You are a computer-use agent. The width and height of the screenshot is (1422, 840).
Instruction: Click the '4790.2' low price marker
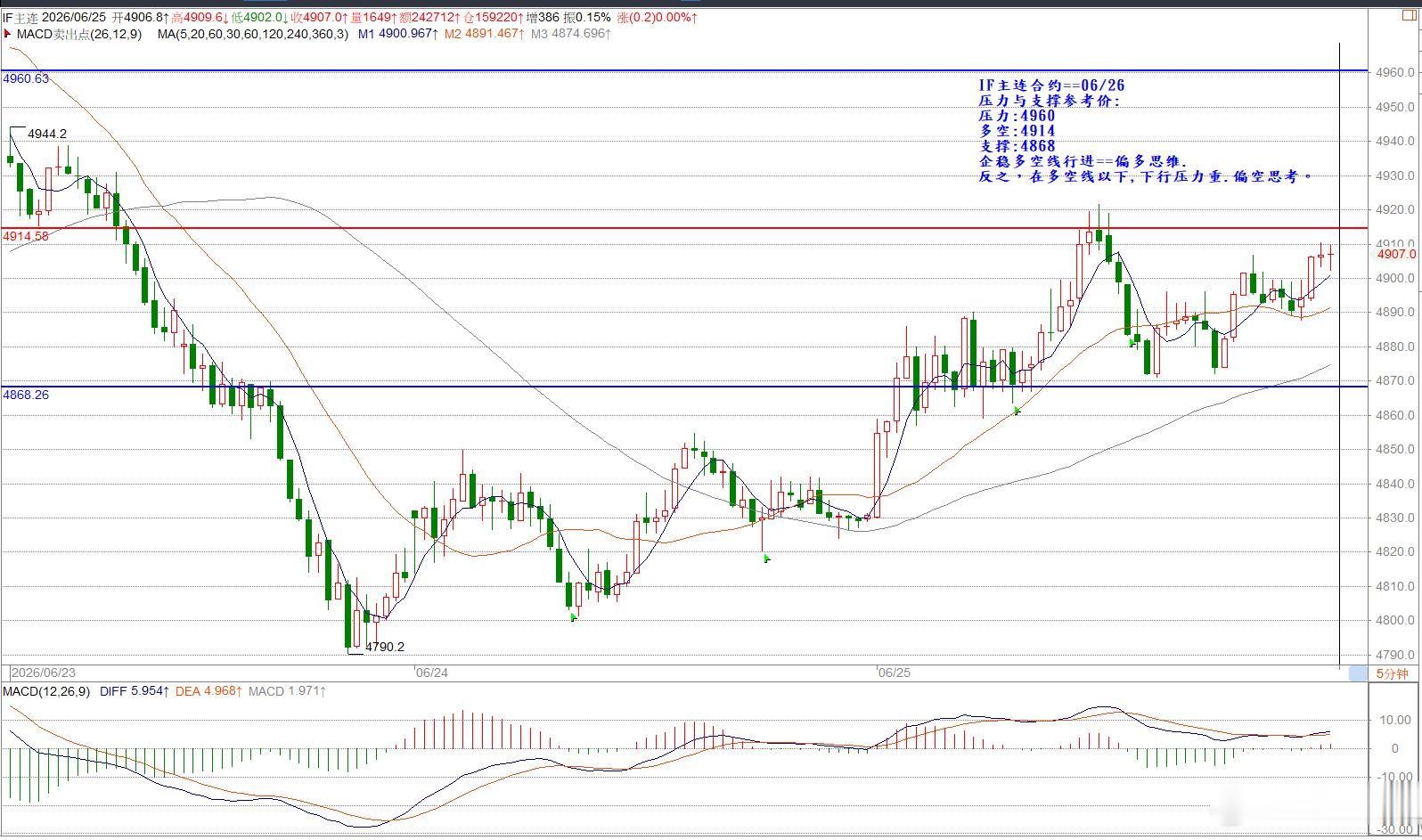click(385, 647)
